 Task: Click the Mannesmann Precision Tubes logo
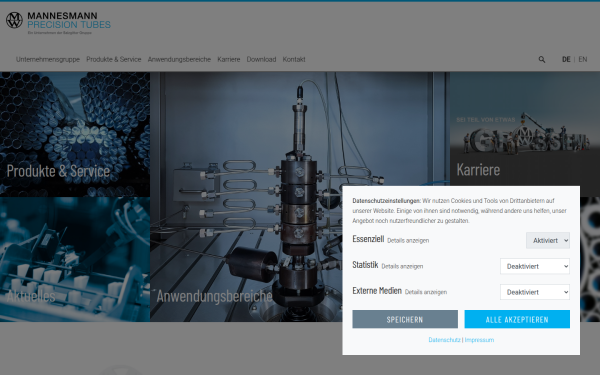coord(58,23)
